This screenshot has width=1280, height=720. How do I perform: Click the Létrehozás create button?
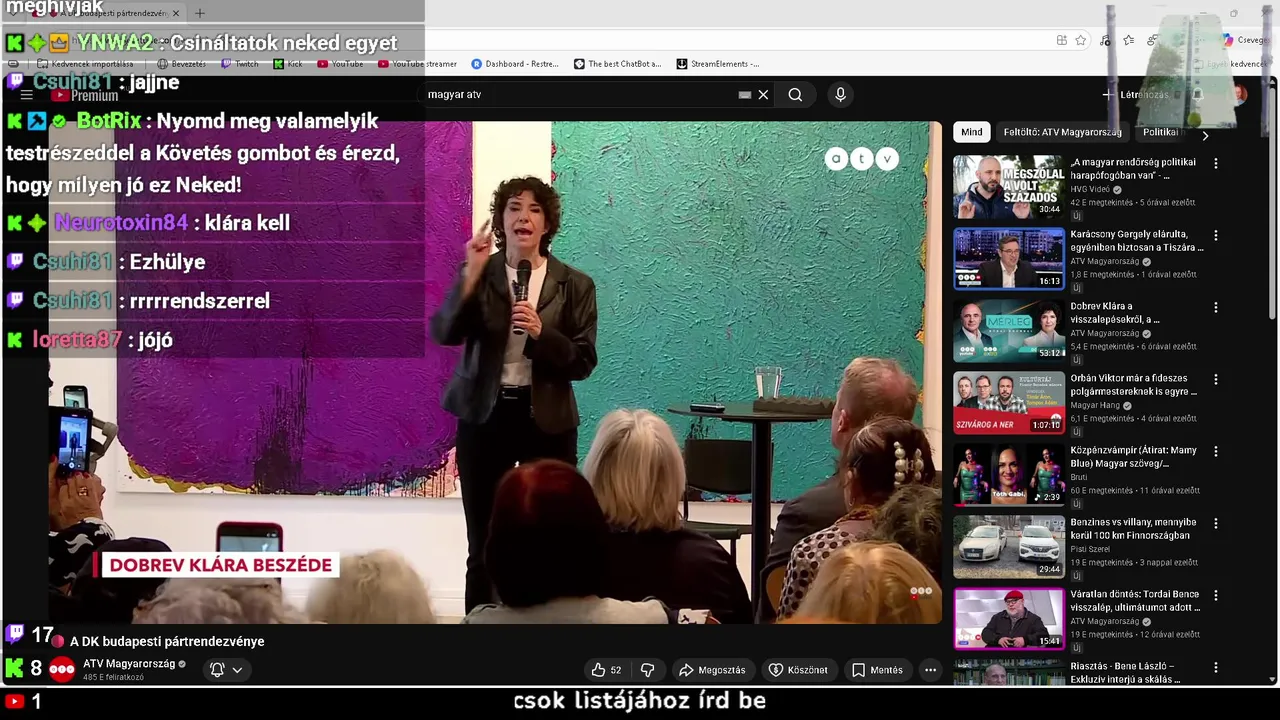(1136, 94)
